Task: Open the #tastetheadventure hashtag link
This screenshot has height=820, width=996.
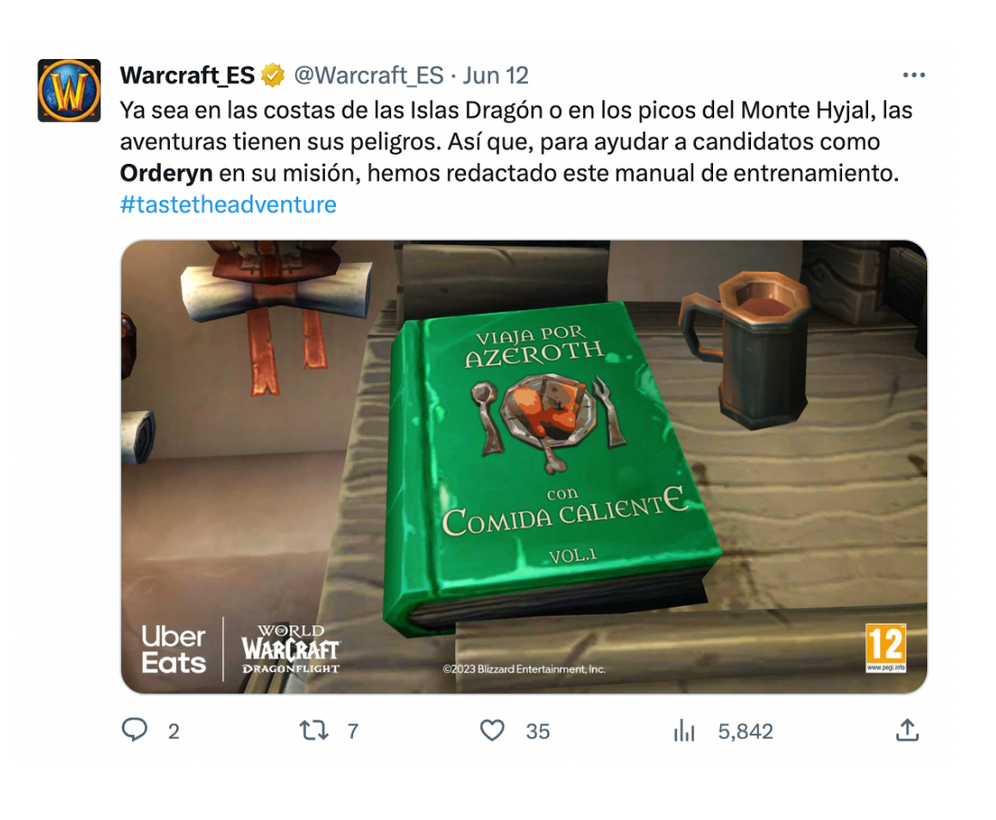Action: click(228, 205)
